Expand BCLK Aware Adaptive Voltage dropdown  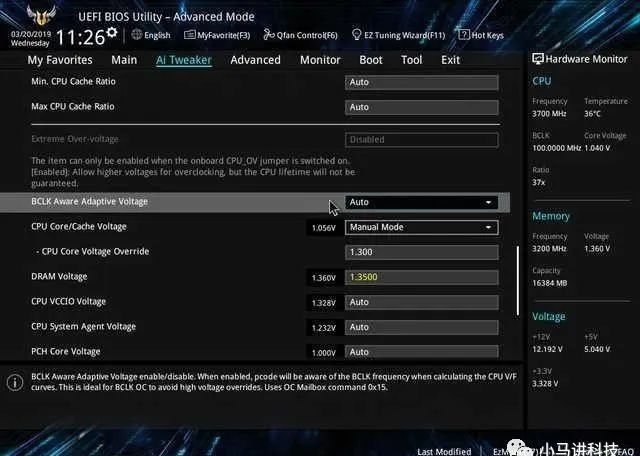422,202
